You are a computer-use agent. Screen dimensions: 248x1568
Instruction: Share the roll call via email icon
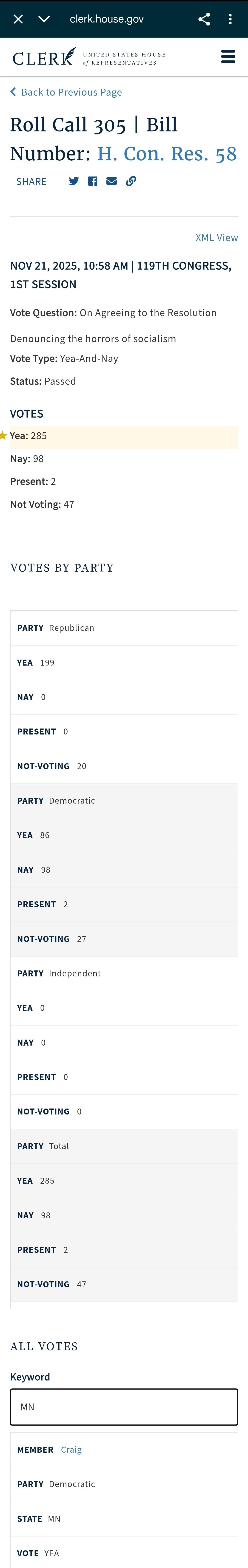point(111,181)
